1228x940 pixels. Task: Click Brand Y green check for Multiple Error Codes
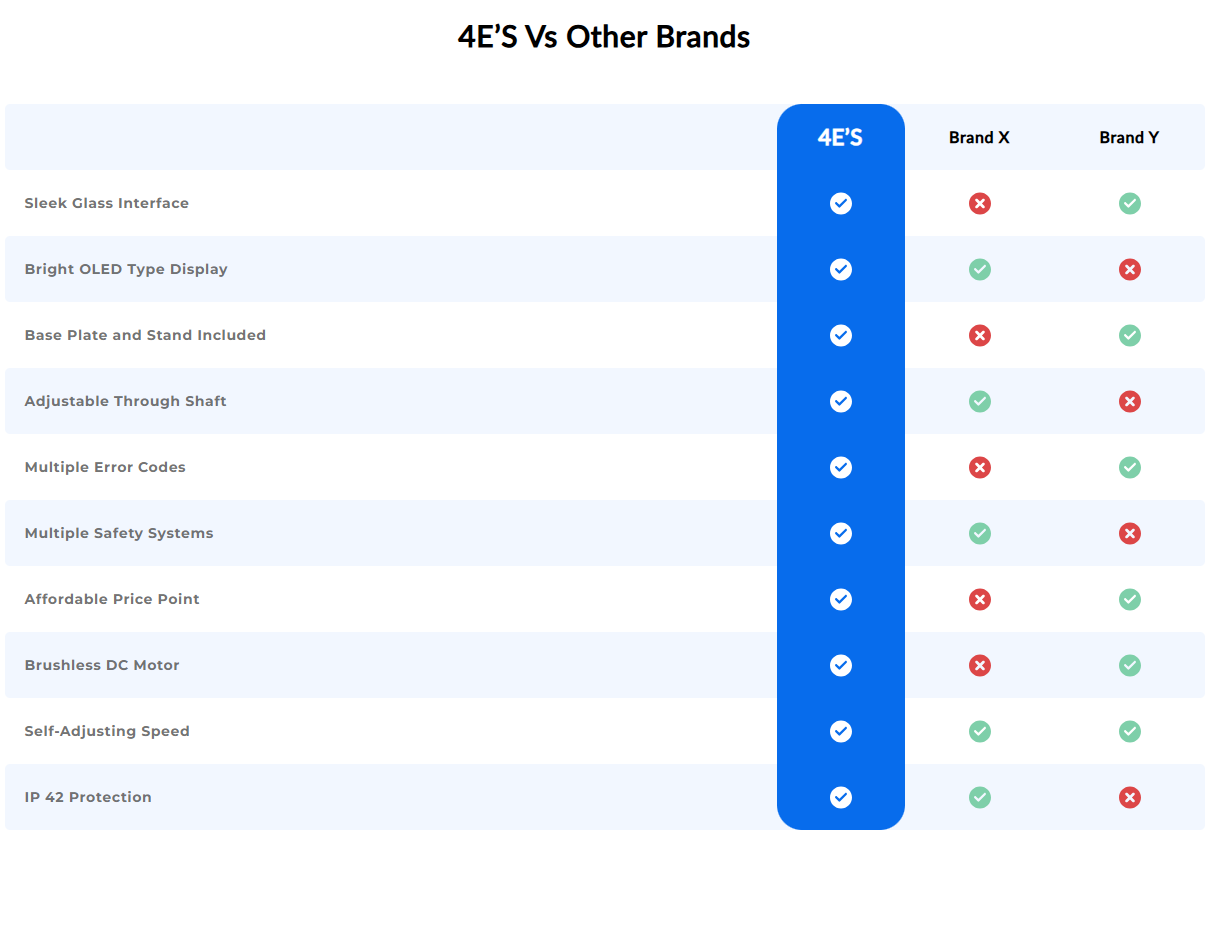pos(1130,468)
